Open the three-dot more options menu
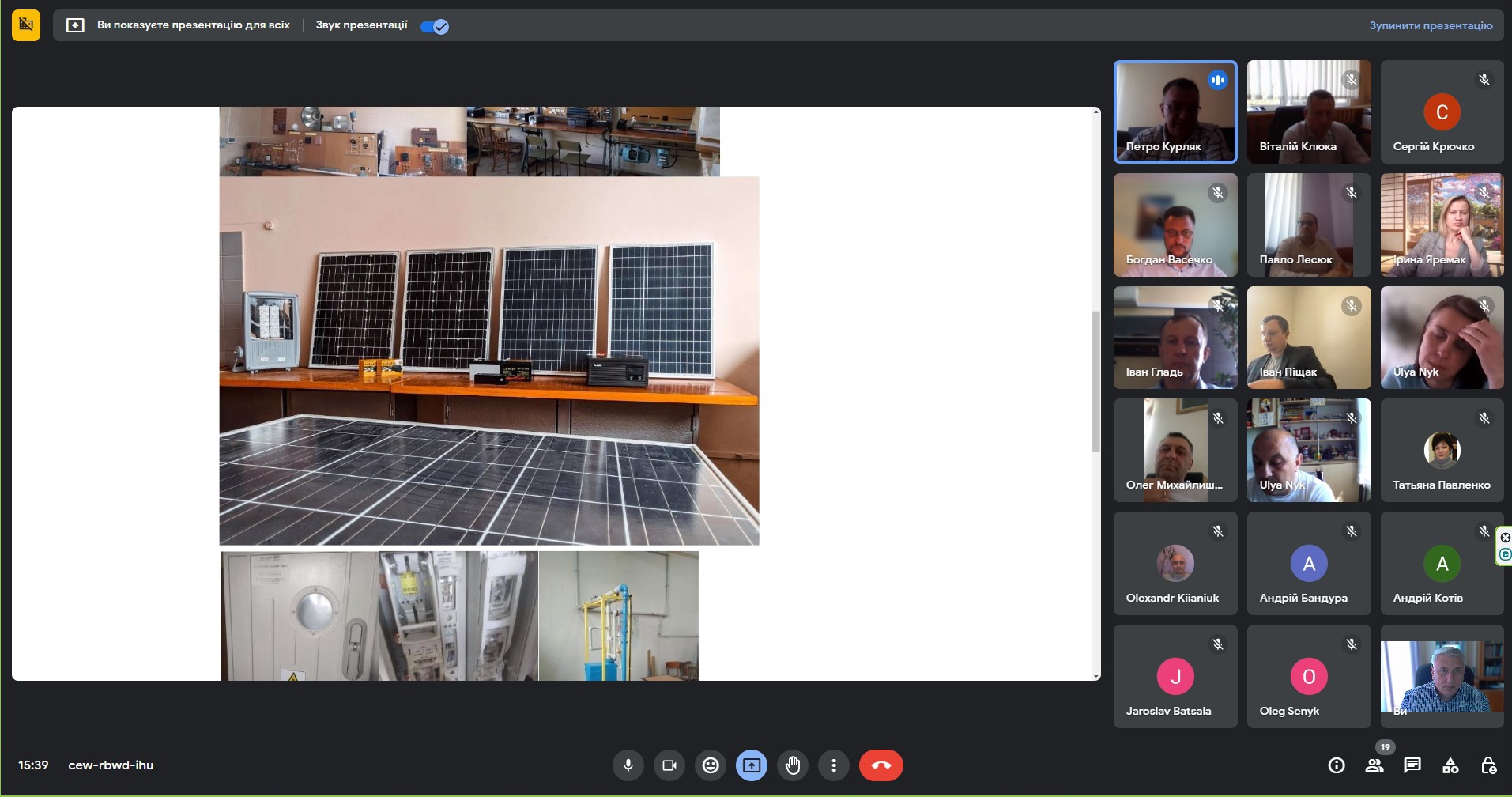The height and width of the screenshot is (797, 1512). 834,765
